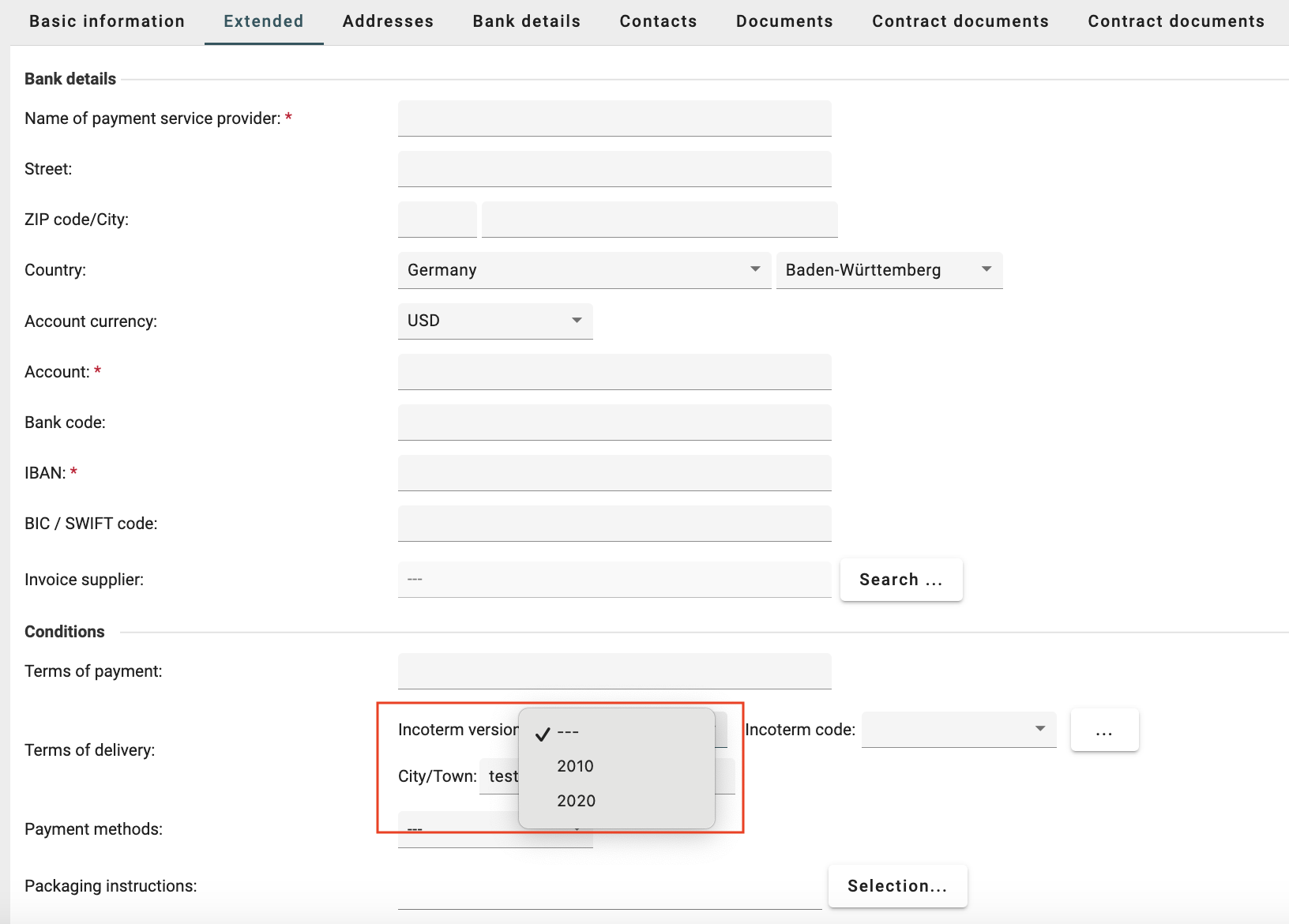Click the Terms of payment field
The width and height of the screenshot is (1289, 924).
[x=614, y=670]
